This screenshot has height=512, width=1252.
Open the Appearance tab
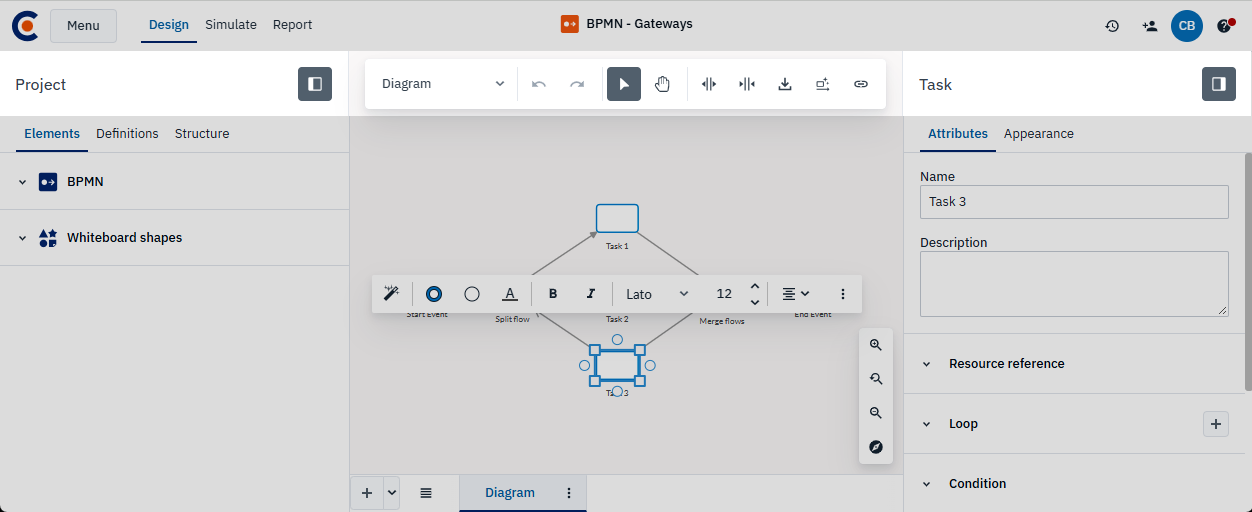1039,134
